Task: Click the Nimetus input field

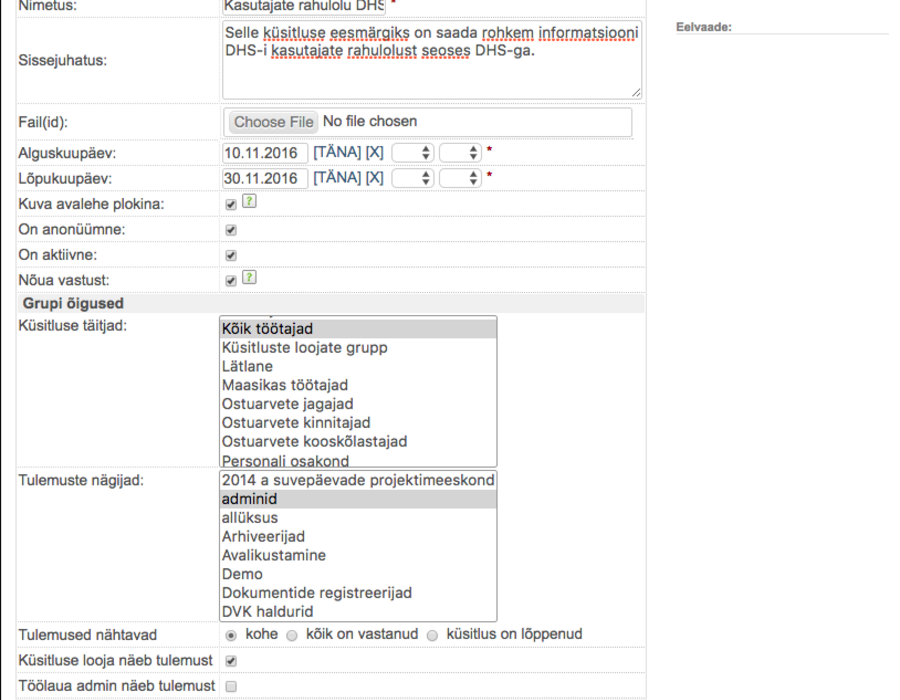Action: [304, 7]
